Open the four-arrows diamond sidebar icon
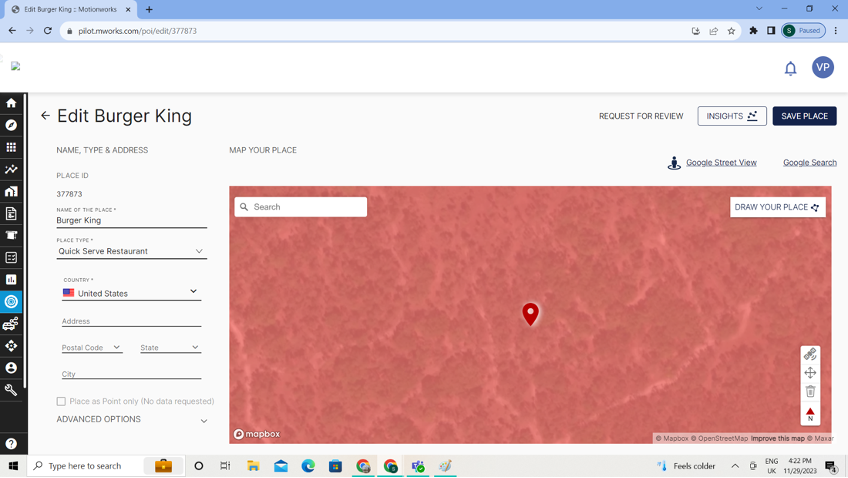Viewport: 848px width, 478px height. tap(11, 346)
